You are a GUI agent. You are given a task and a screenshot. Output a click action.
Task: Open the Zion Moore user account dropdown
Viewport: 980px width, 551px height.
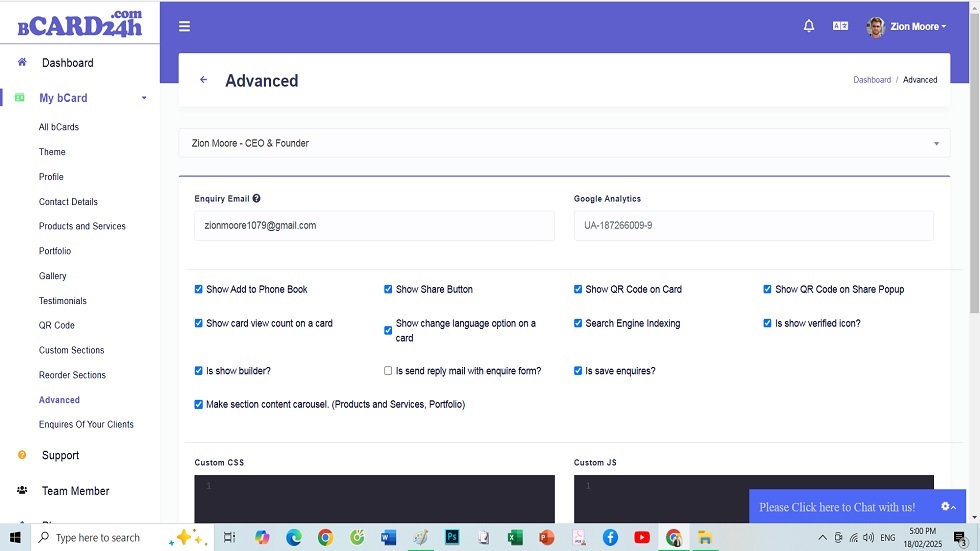(907, 27)
